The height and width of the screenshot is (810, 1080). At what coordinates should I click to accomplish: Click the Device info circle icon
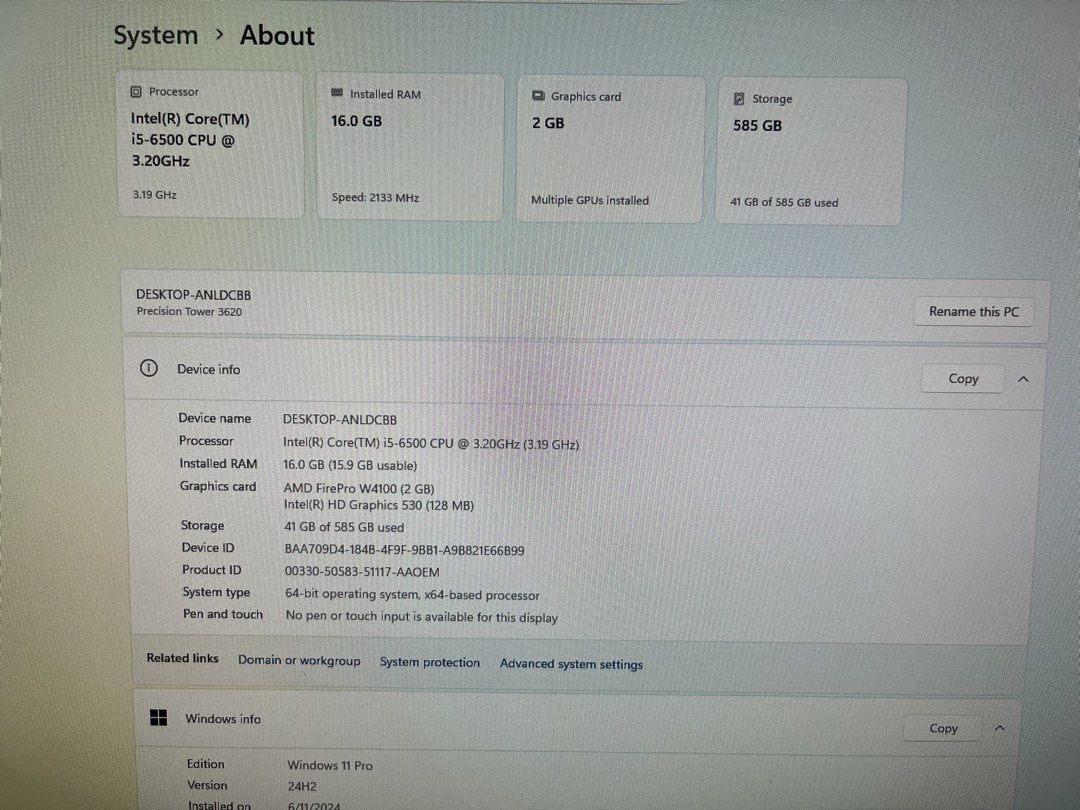pos(149,368)
